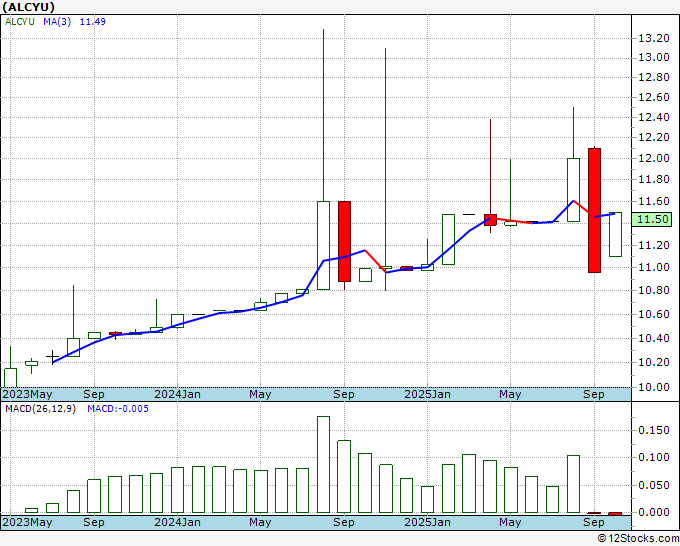Open the 12Stocks.com watermark link
Screen dimensions: 680x546
click(636, 538)
